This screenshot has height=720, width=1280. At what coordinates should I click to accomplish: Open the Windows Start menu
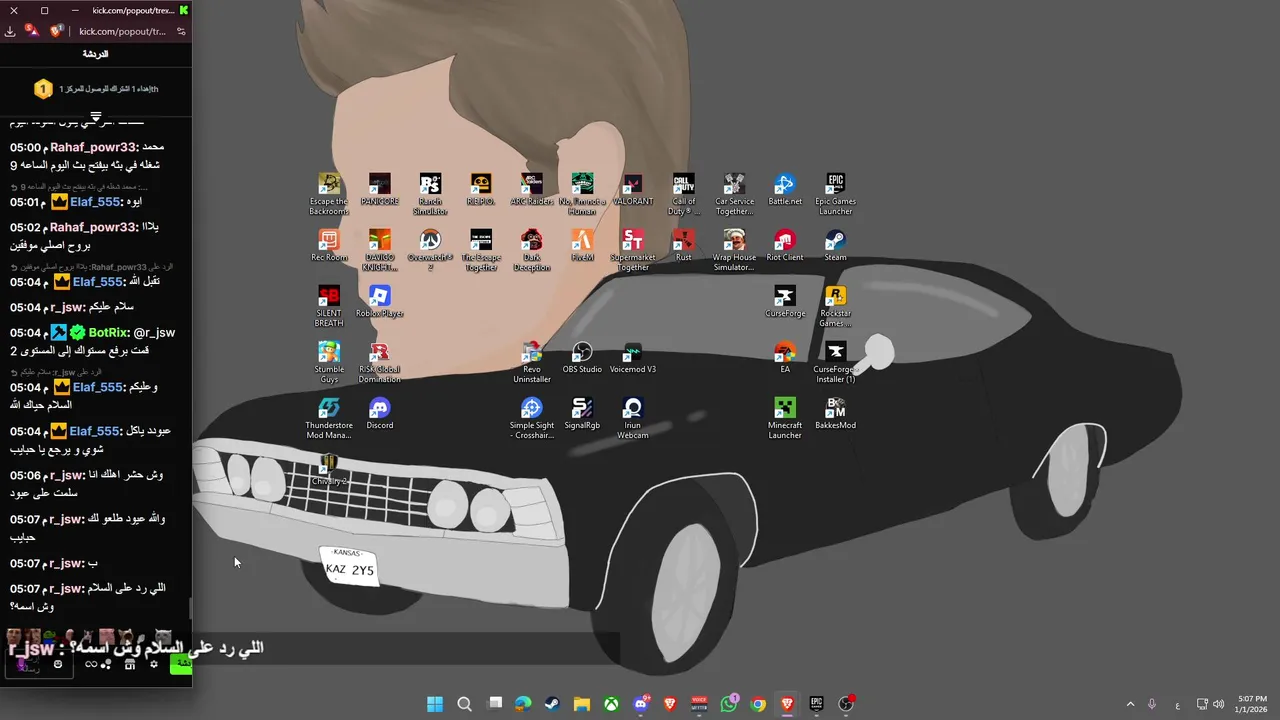pyautogui.click(x=435, y=704)
